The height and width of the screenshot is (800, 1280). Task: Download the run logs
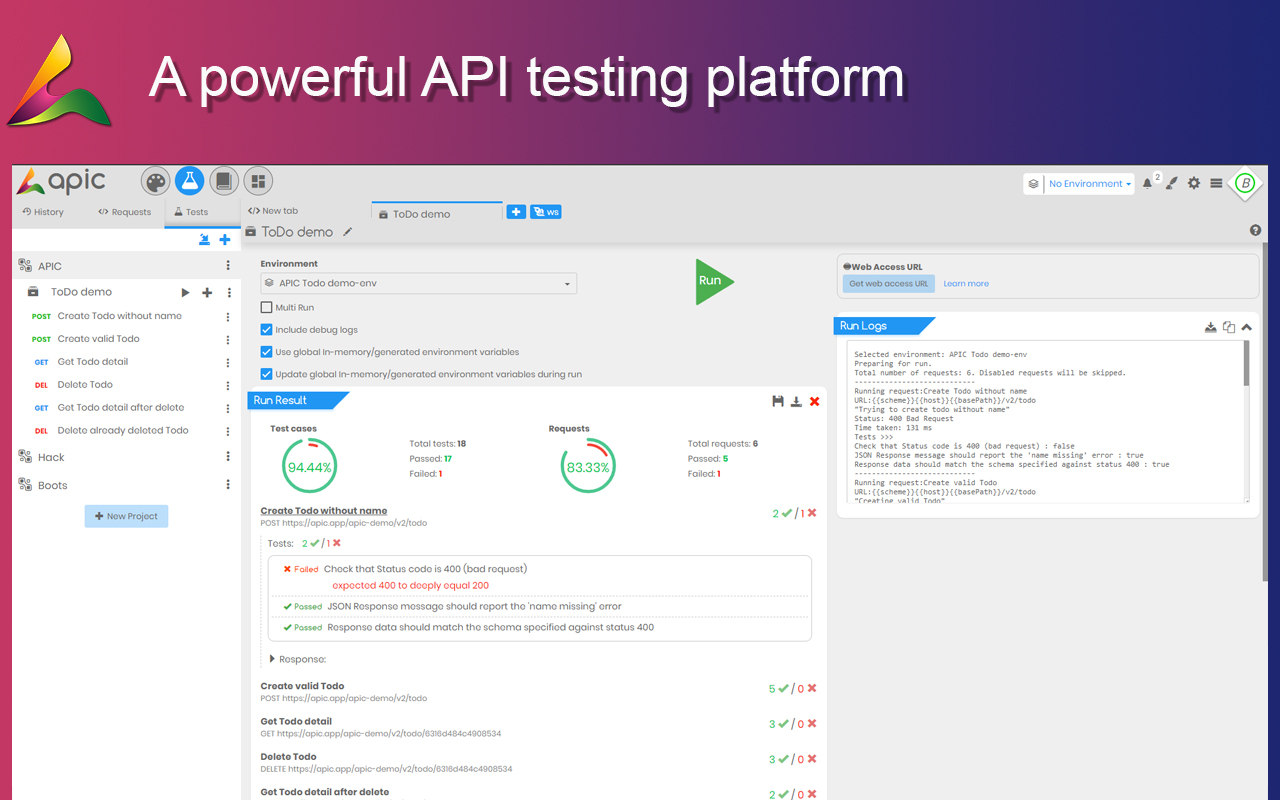1211,326
